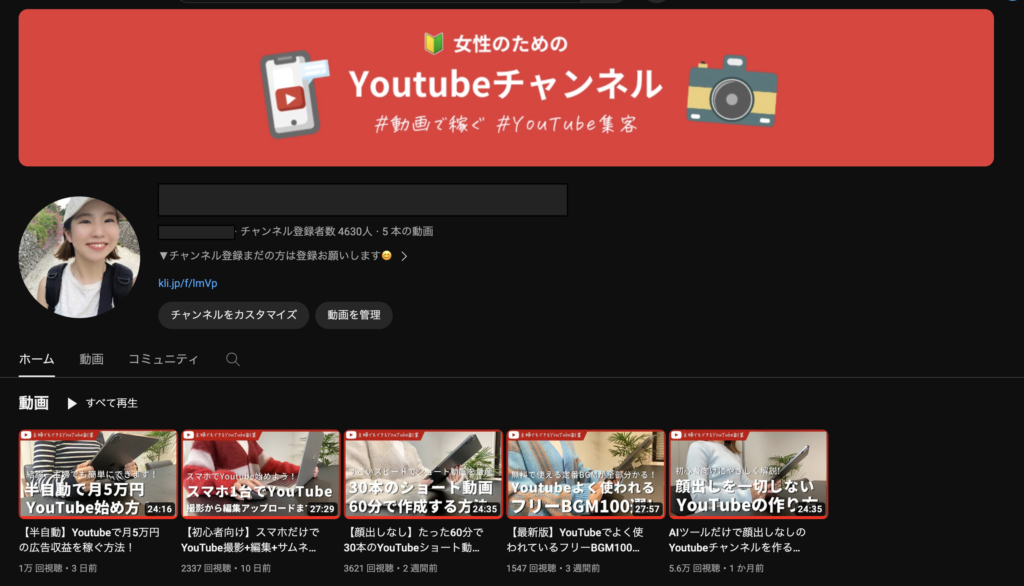Click 3621 回視聴・2 週間前 text
The image size is (1024, 586).
[391, 568]
